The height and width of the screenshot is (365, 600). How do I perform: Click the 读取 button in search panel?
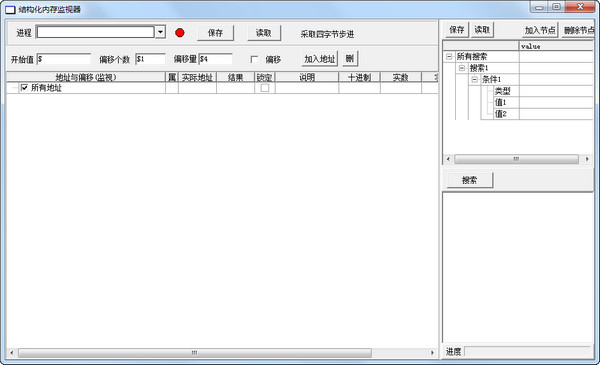(x=482, y=30)
